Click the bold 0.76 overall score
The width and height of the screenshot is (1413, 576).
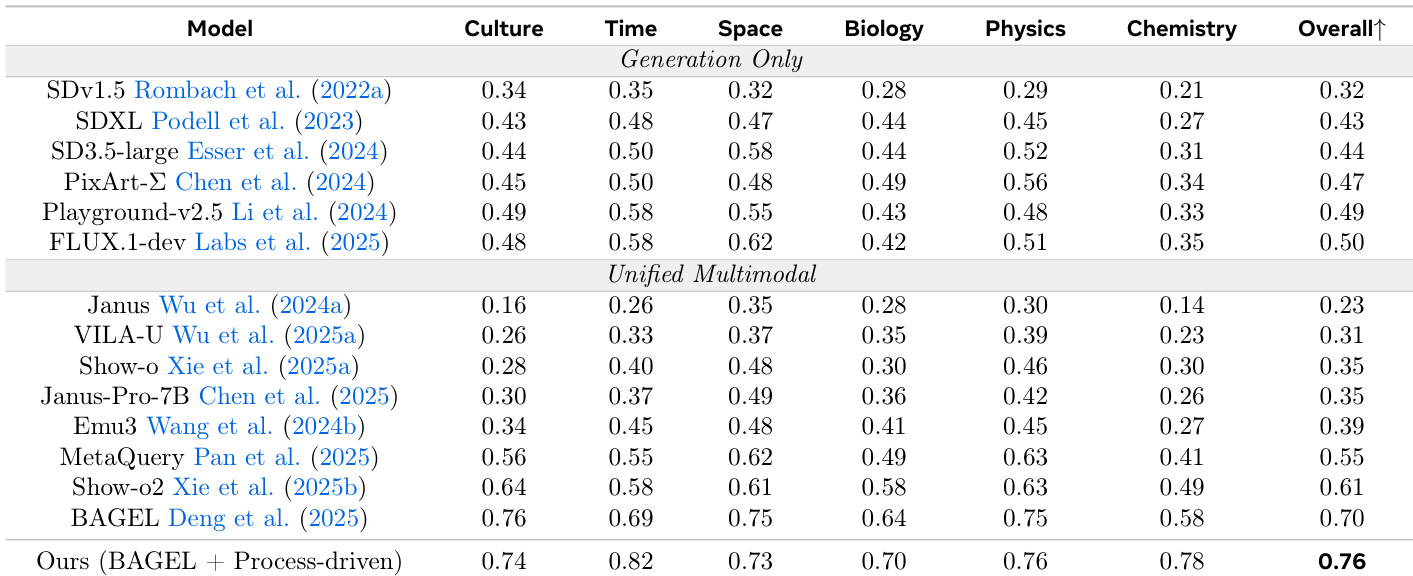click(x=1341, y=562)
